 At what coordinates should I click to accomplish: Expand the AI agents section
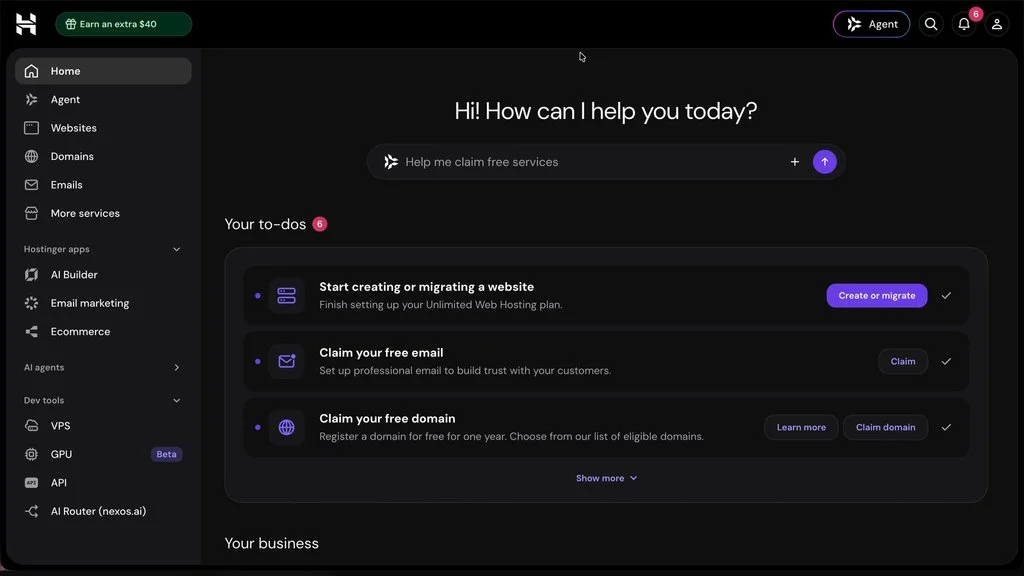pos(176,368)
